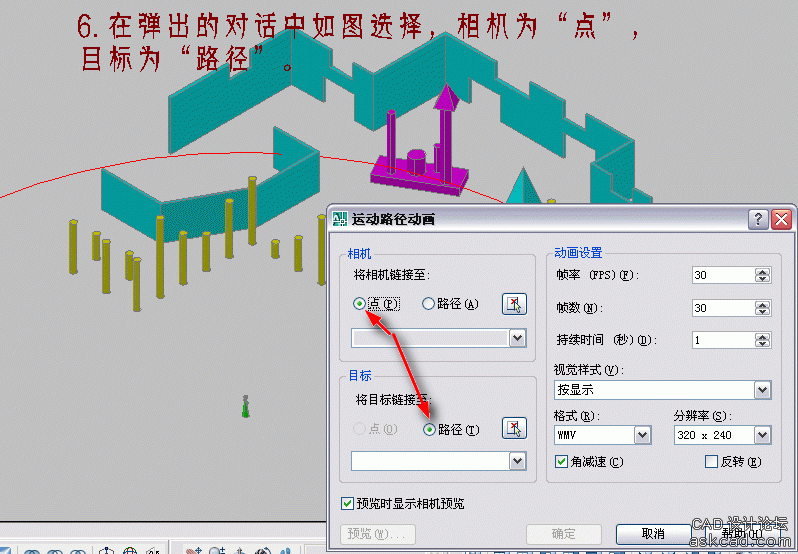Click the 动画设置 group label
The image size is (798, 554).
(x=578, y=252)
